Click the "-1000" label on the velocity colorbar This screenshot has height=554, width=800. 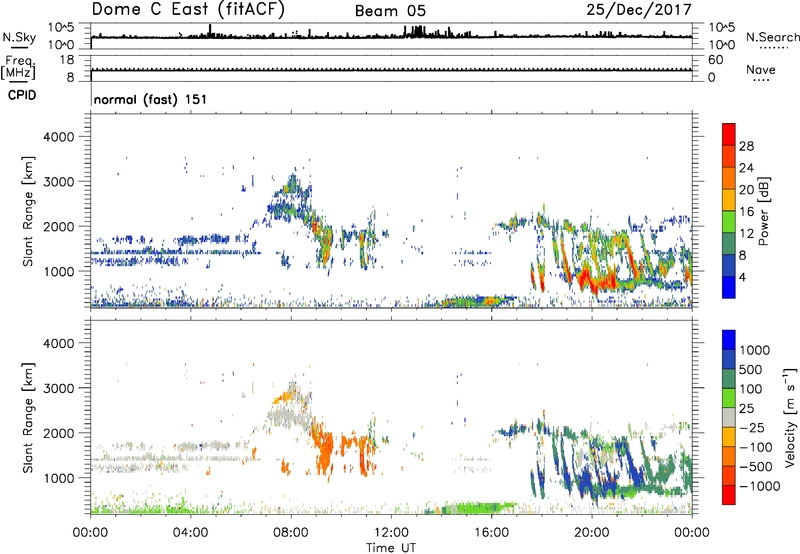pyautogui.click(x=759, y=486)
